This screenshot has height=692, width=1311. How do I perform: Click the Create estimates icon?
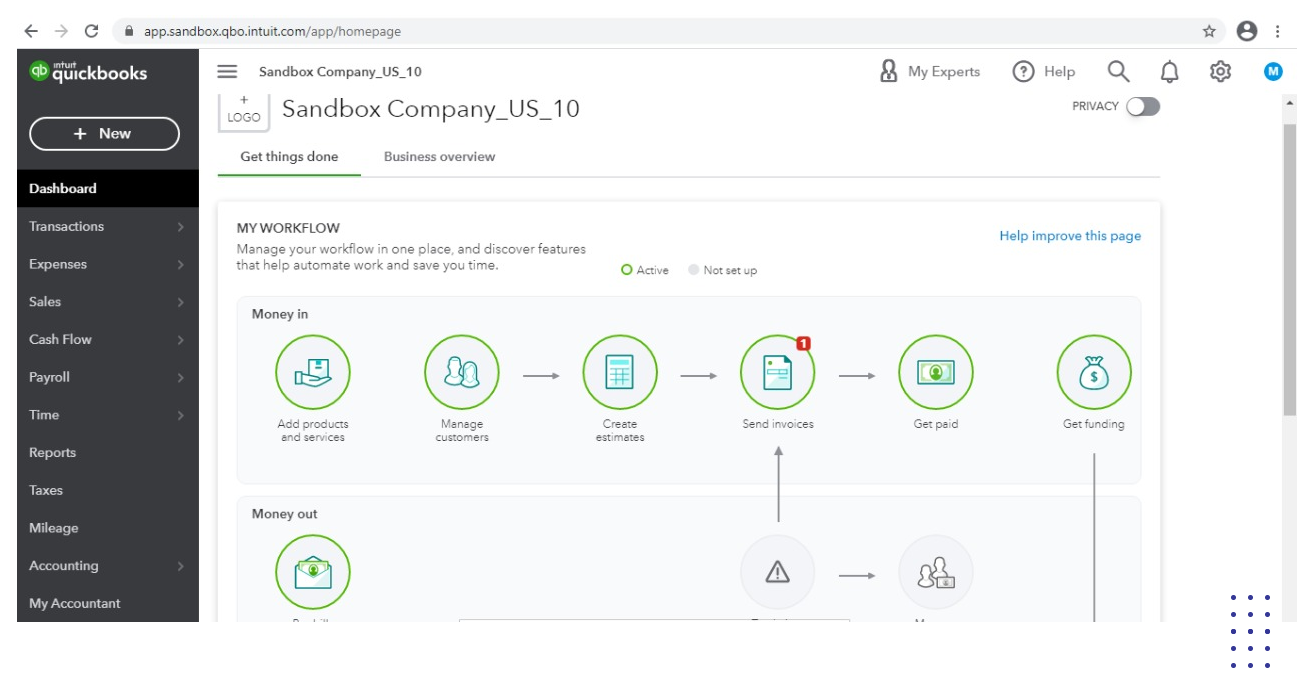click(620, 372)
